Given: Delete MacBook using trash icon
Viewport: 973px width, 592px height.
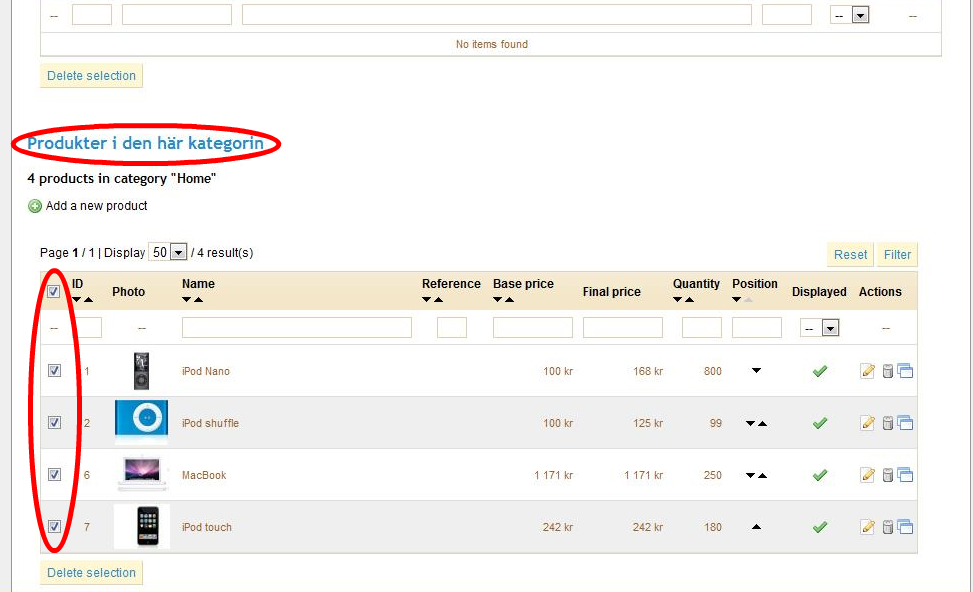Looking at the screenshot, I should pos(888,475).
